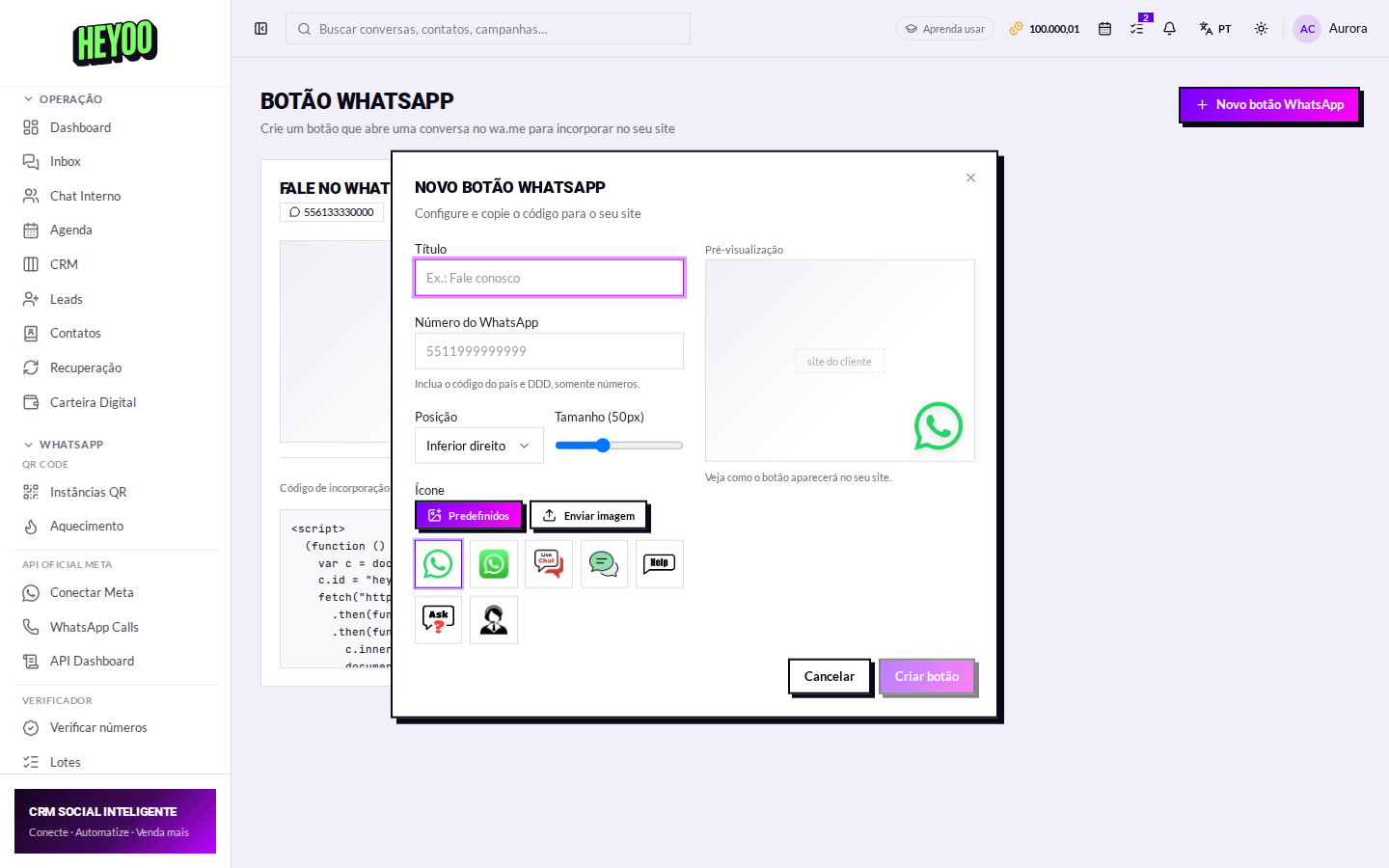This screenshot has height=868, width=1389.
Task: Click the Aprenda usar button
Action: coord(944,29)
